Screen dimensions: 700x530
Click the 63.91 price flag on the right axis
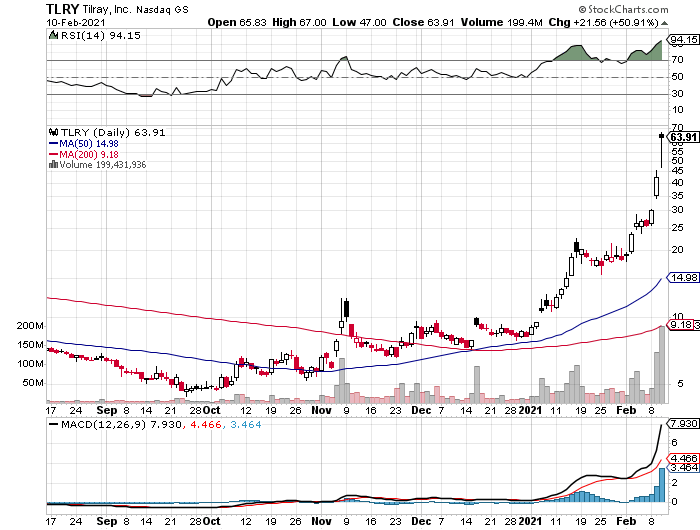[x=683, y=137]
